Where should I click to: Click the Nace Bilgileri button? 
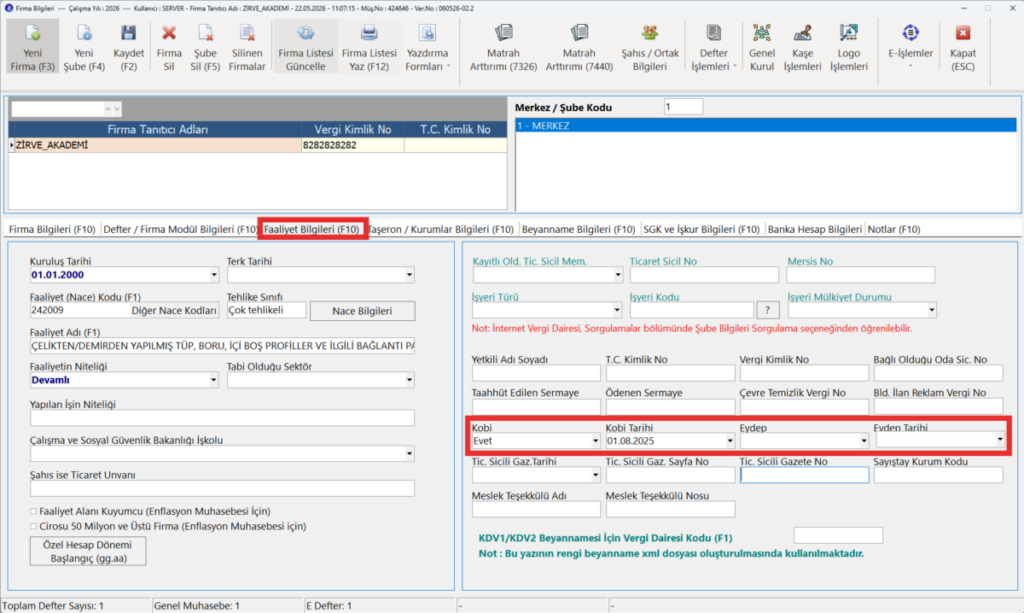362,311
